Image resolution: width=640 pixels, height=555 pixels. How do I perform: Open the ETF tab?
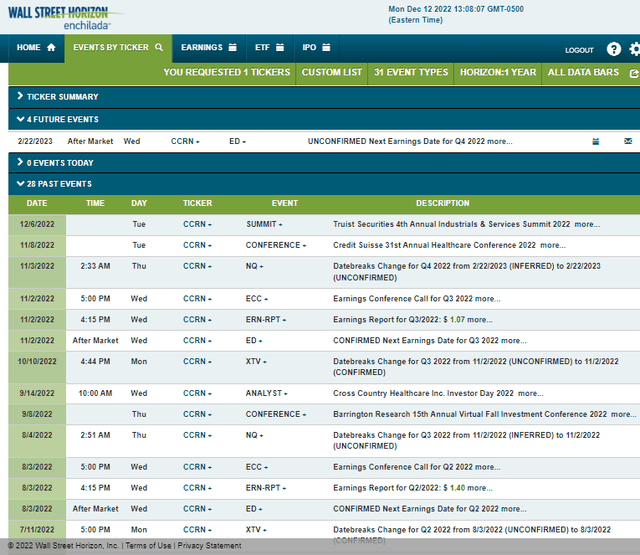(269, 48)
